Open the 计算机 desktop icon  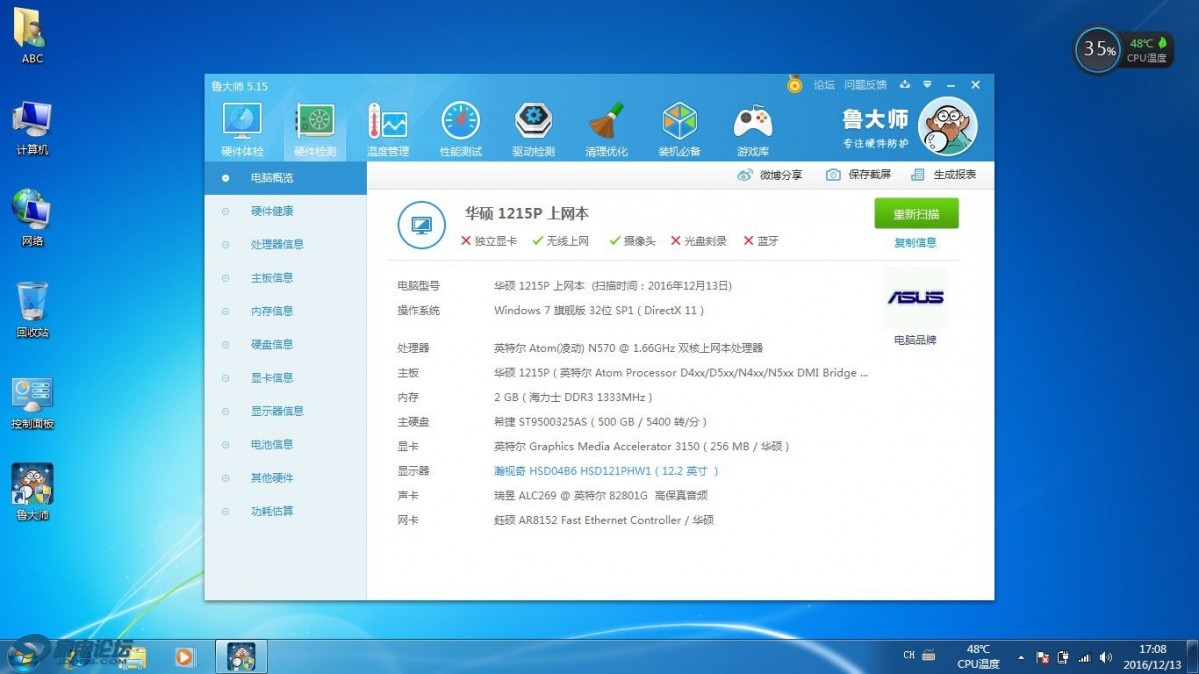[31, 128]
